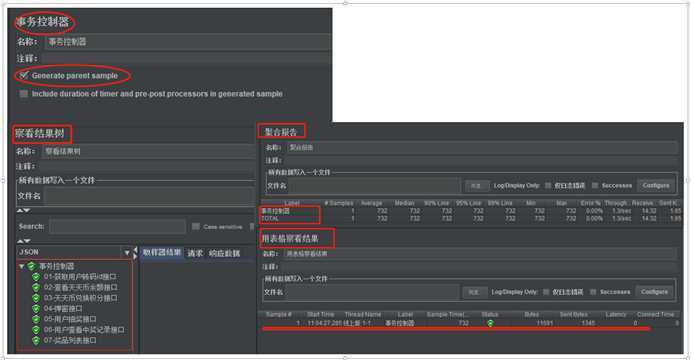Viewport: 691px width, 360px height.
Task: Click the split-pane arrows above the Search field
Action: tap(24, 211)
